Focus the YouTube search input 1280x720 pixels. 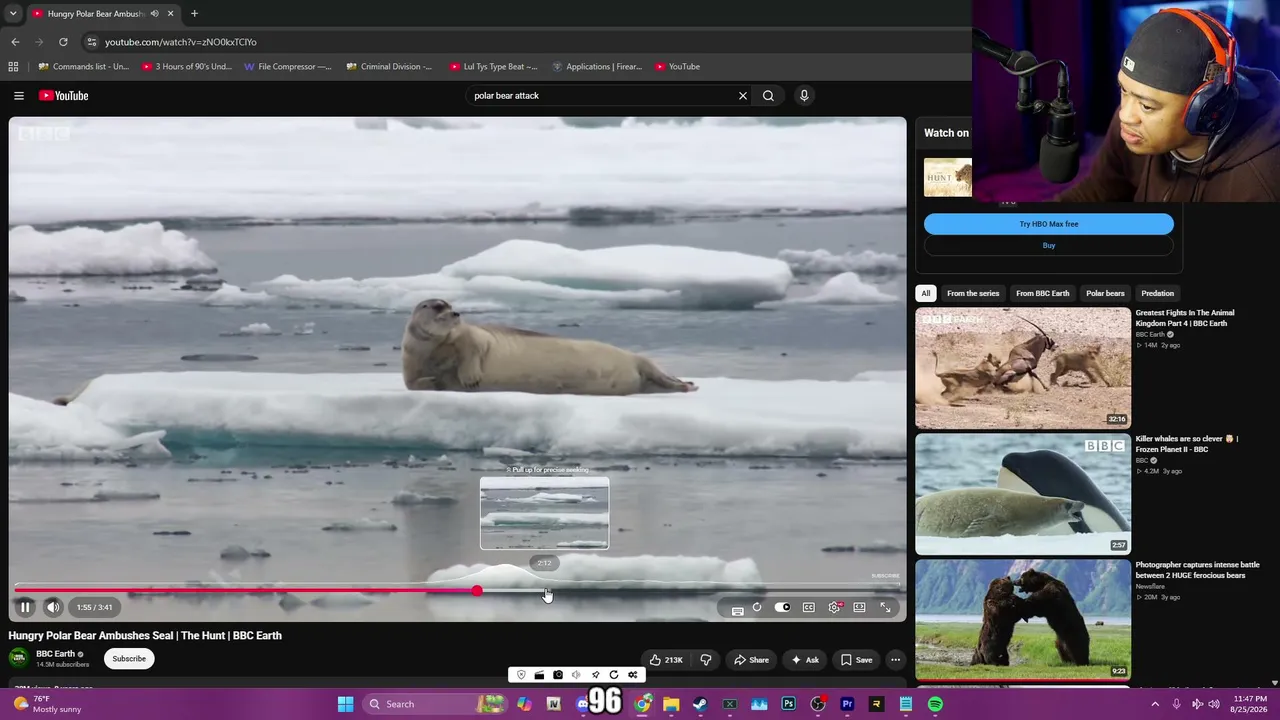click(x=603, y=96)
